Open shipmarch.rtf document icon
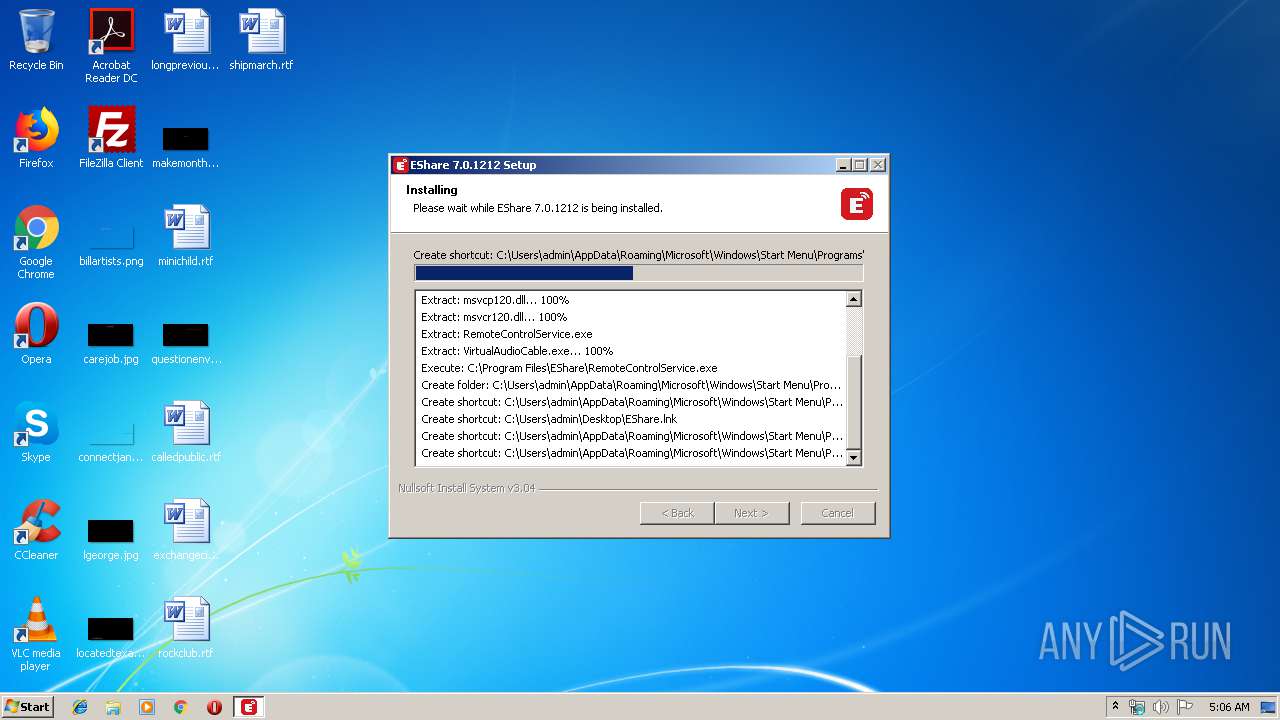This screenshot has height=720, width=1280. (261, 40)
